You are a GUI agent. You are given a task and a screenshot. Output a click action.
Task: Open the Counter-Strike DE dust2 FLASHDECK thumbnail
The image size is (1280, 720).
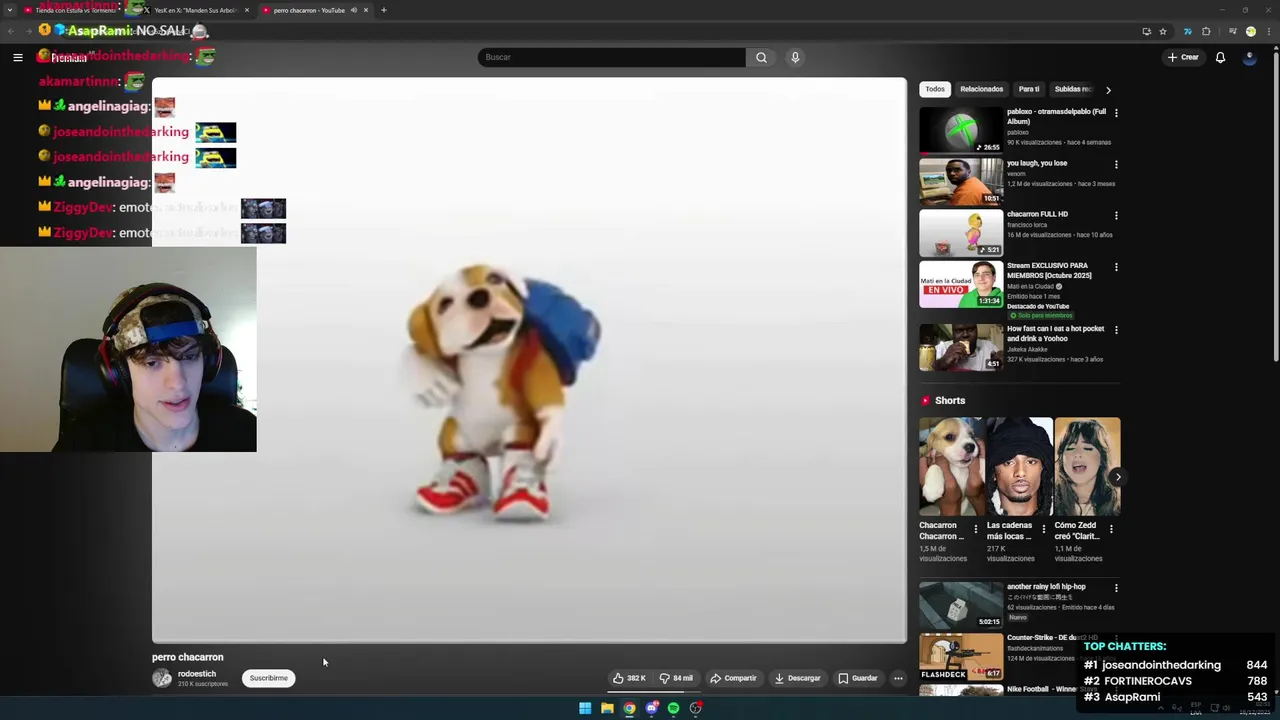961,657
